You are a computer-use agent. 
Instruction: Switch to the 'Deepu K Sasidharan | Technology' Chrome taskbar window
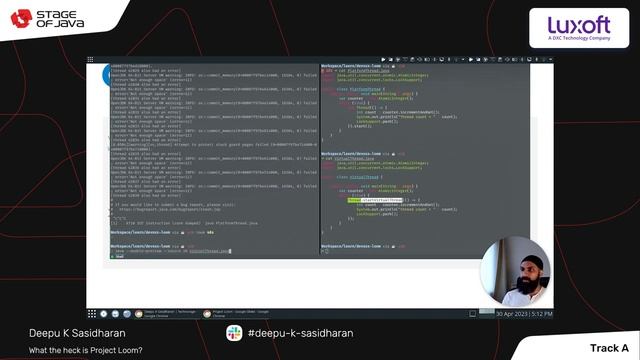tap(166, 313)
